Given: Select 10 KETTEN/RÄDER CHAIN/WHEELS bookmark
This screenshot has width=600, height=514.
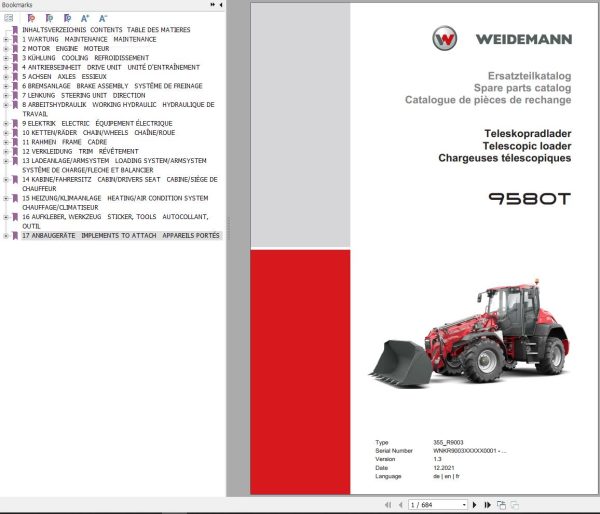Looking at the screenshot, I should click(x=98, y=133).
